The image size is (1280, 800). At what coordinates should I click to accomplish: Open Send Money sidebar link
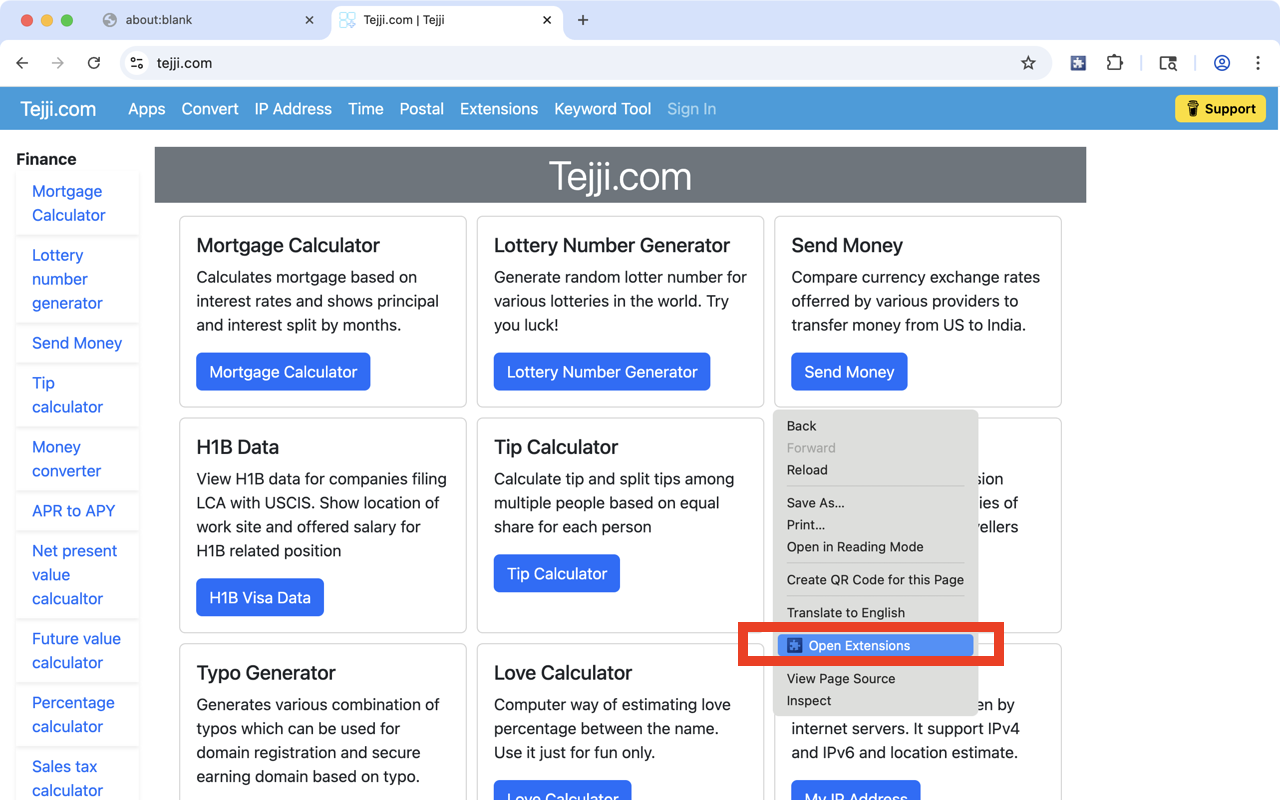77,343
